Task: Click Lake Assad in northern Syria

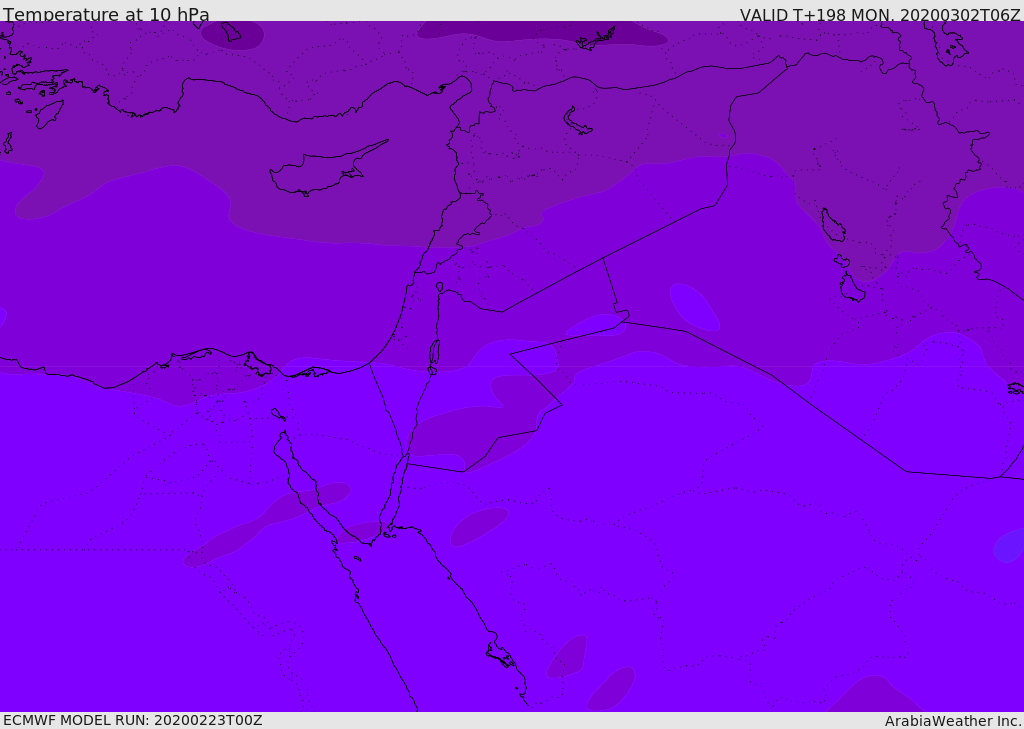Action: point(577,121)
